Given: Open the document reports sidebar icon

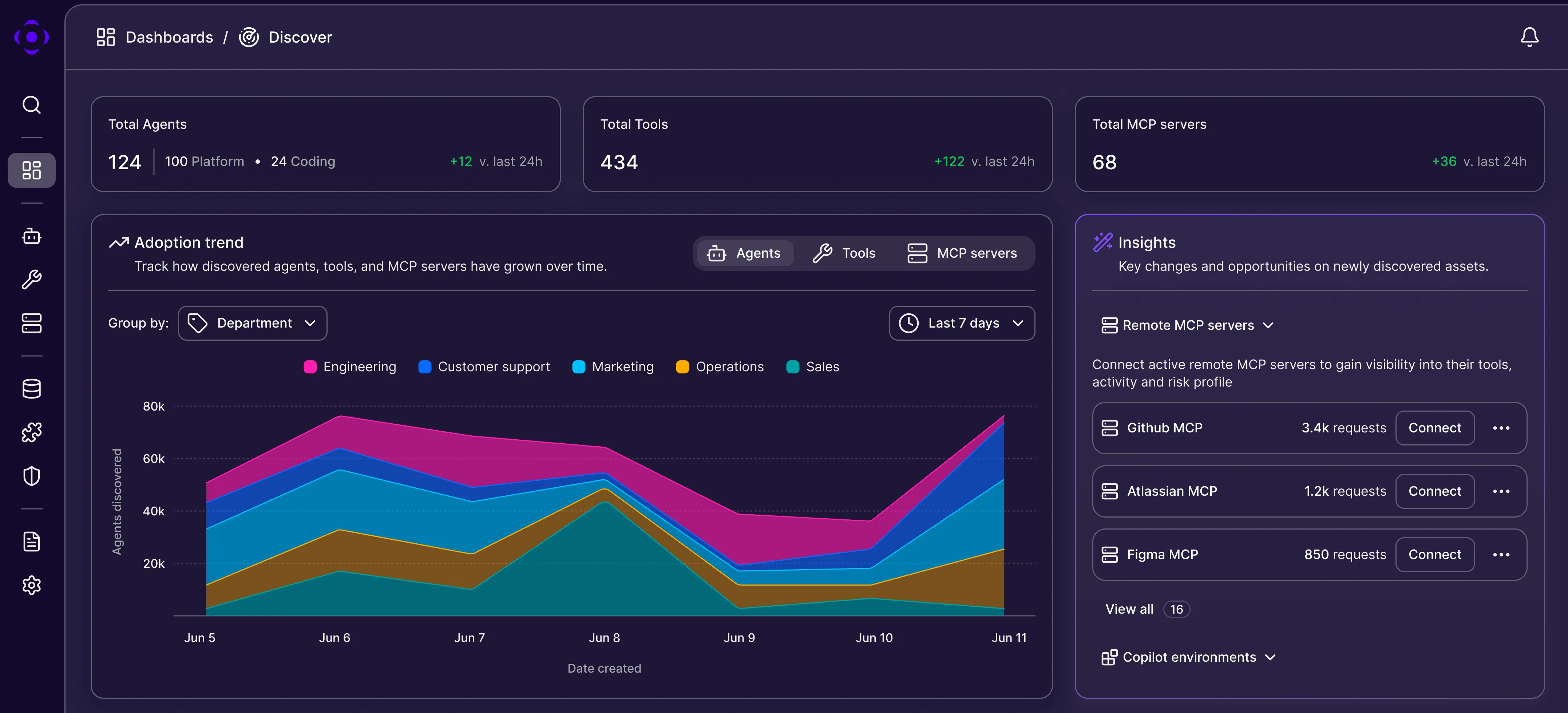Looking at the screenshot, I should [32, 541].
